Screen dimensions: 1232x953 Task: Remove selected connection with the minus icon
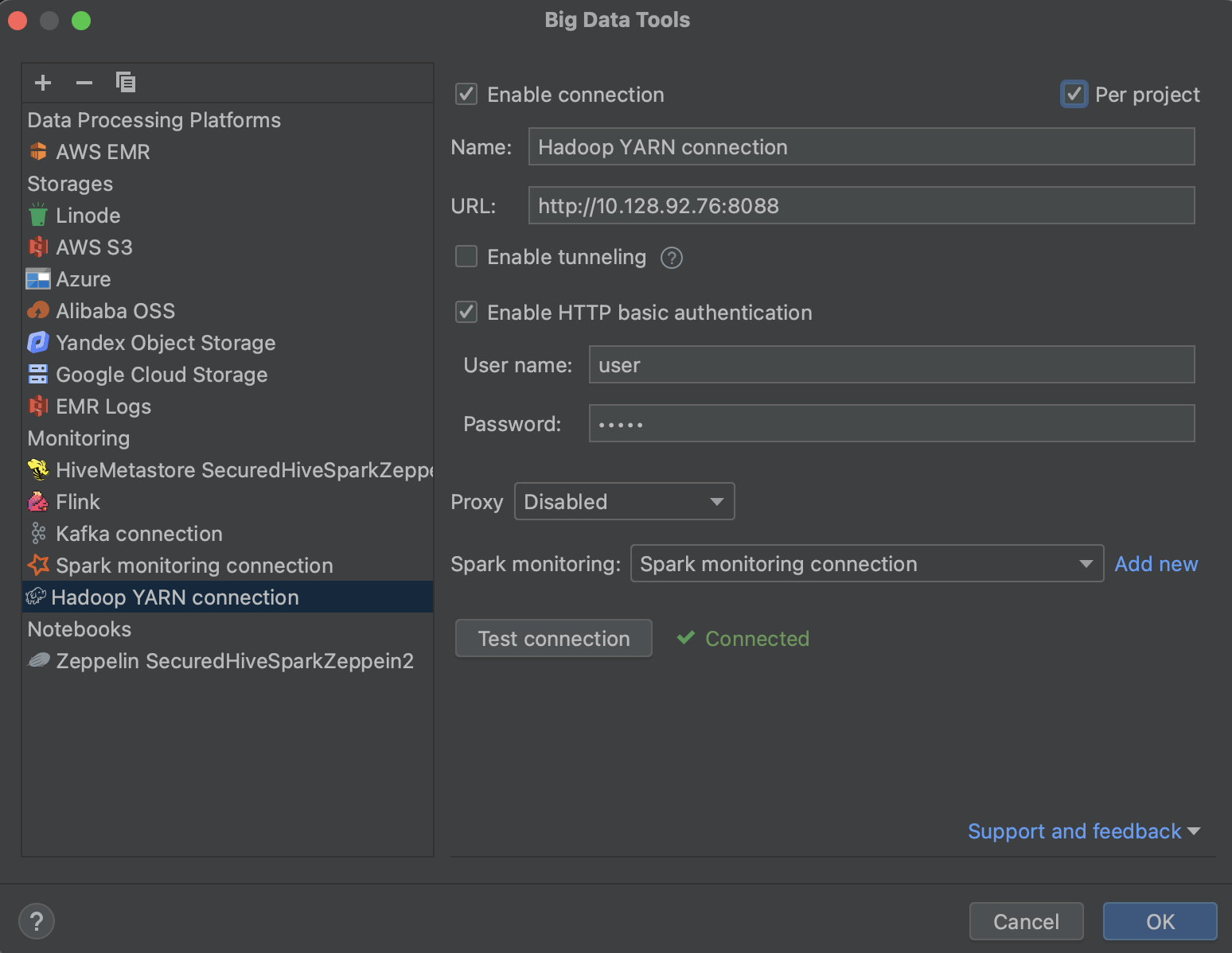click(x=84, y=82)
